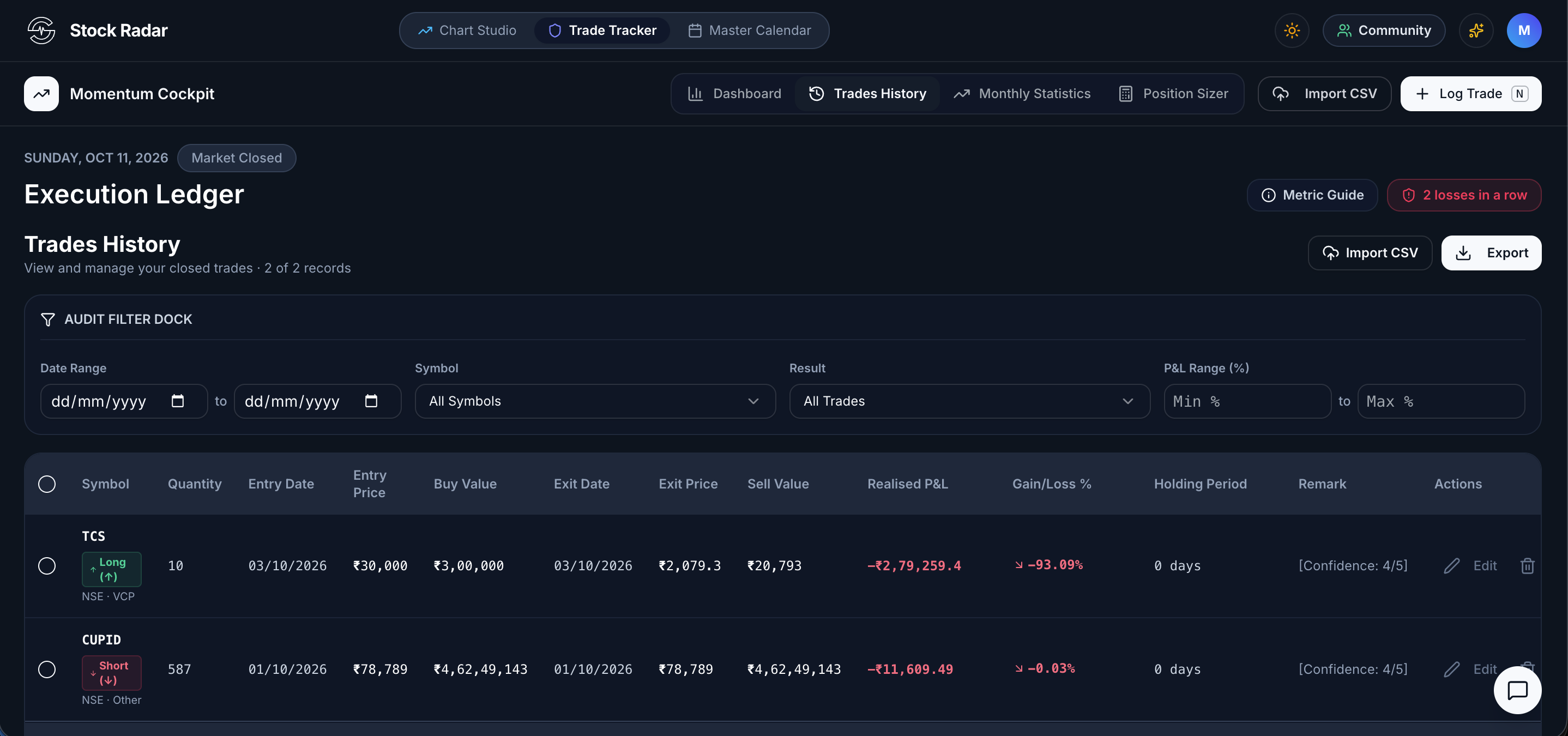Switch to Master Calendar tab
Screen dimensions: 1568x736
(749, 31)
